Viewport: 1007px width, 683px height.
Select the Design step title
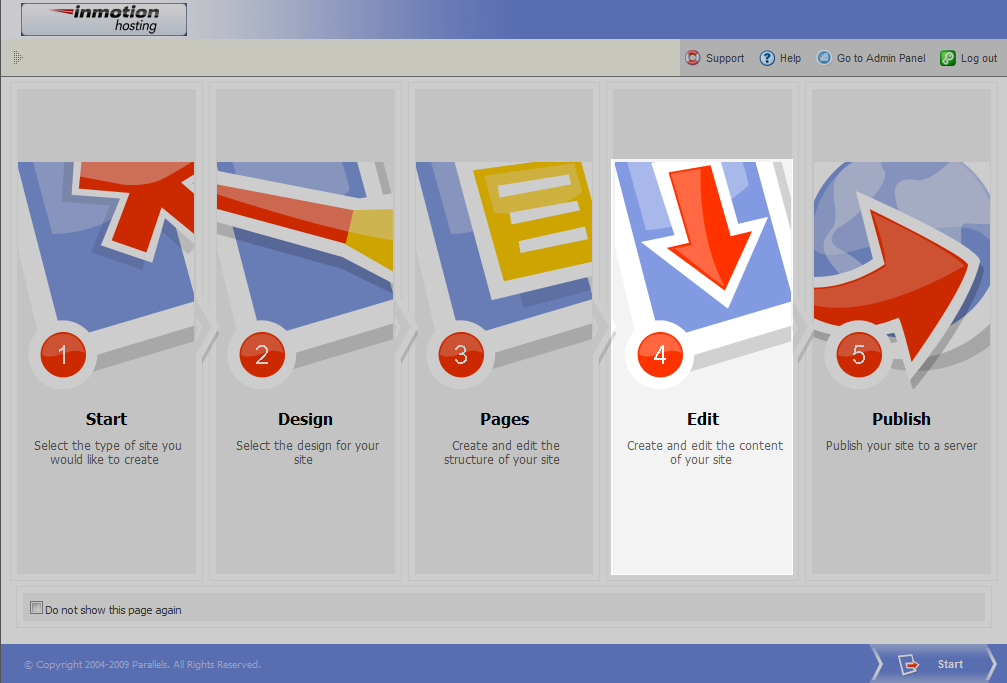[x=305, y=419]
